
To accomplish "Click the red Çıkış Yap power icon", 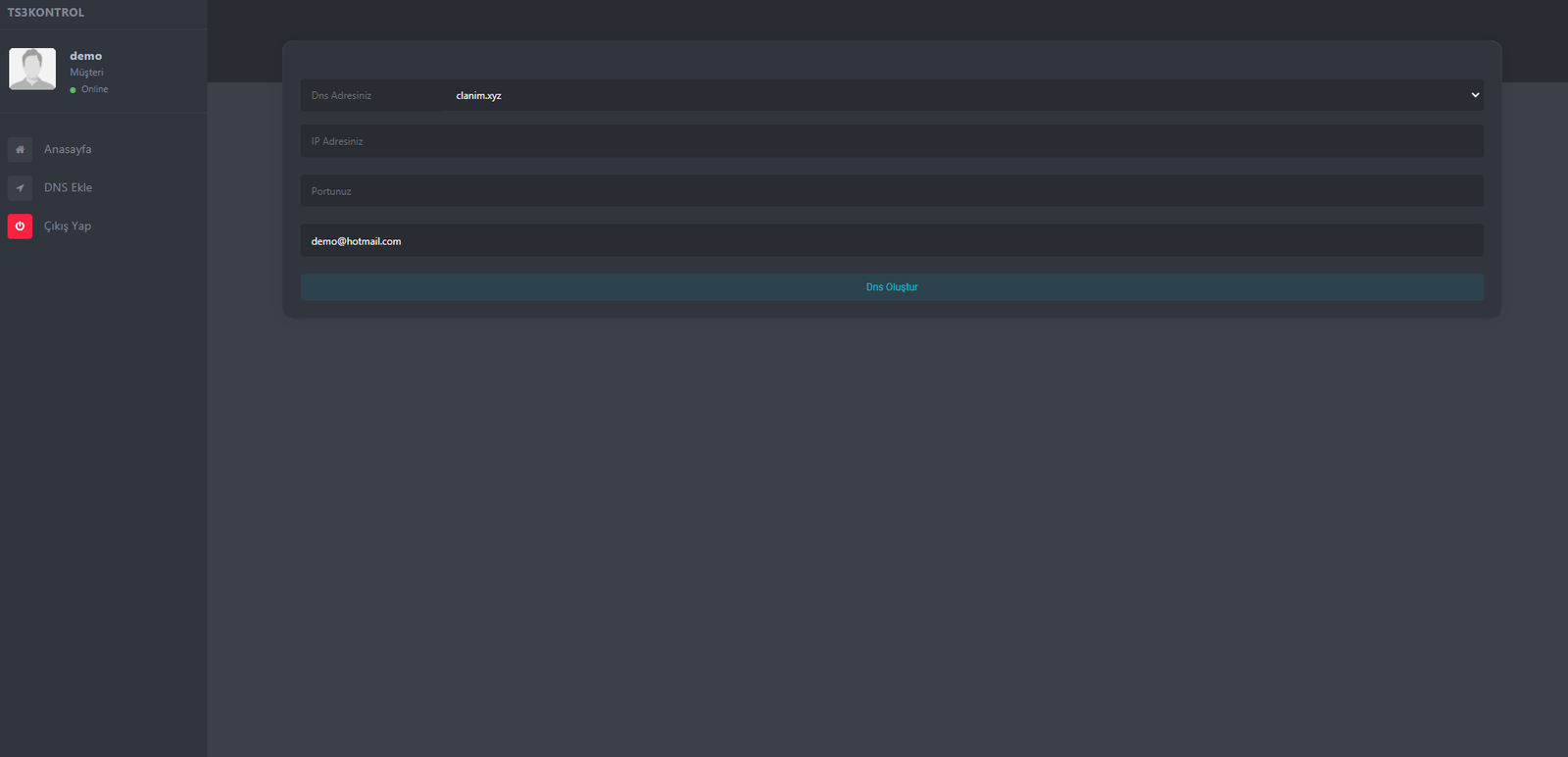I will 20,226.
